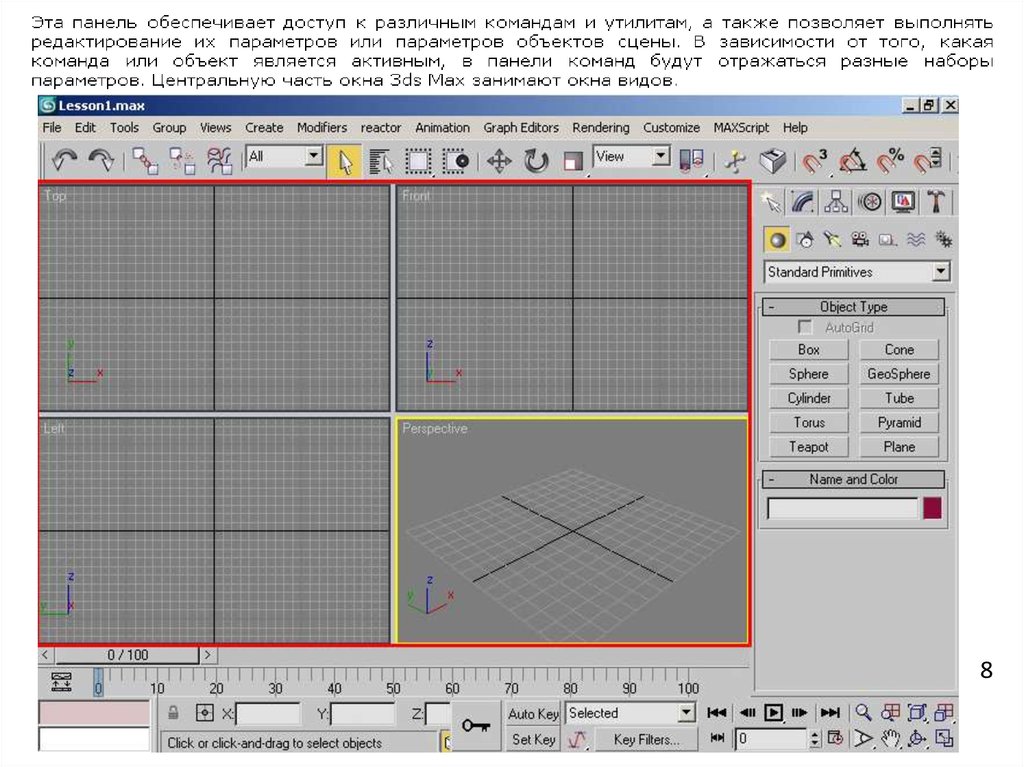
Task: Toggle Auto Key animation mode
Action: pyautogui.click(x=533, y=714)
